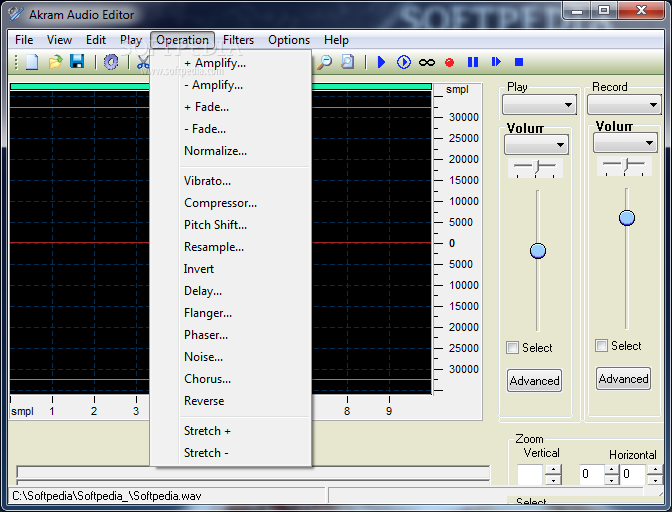This screenshot has height=512, width=672.
Task: Click the circled play selection icon
Action: pos(404,62)
